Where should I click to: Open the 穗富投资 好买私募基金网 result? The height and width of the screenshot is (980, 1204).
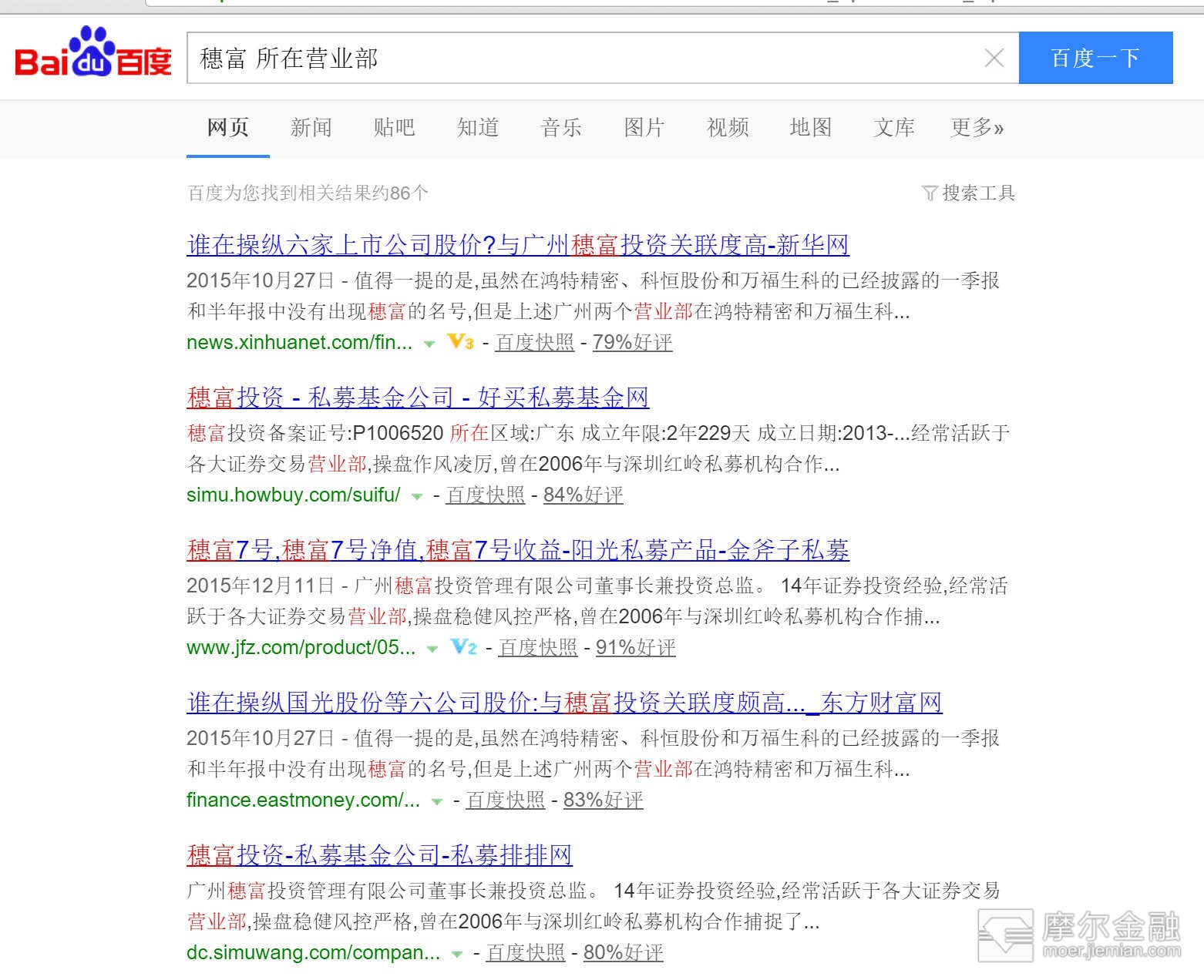click(417, 398)
